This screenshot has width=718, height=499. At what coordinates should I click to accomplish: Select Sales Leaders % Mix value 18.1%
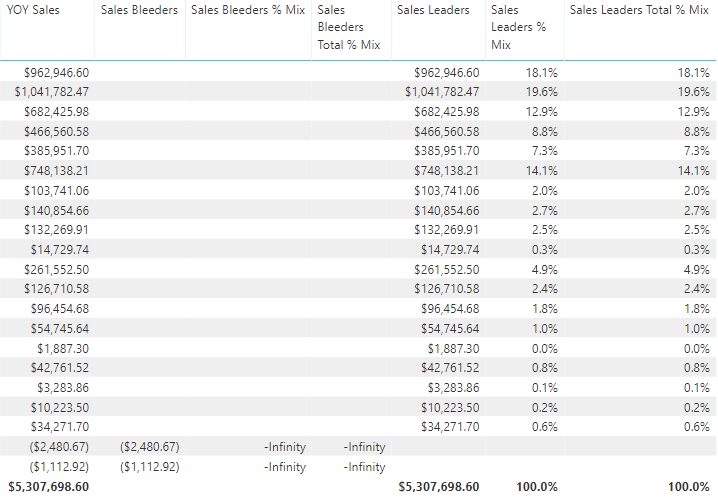coord(542,73)
